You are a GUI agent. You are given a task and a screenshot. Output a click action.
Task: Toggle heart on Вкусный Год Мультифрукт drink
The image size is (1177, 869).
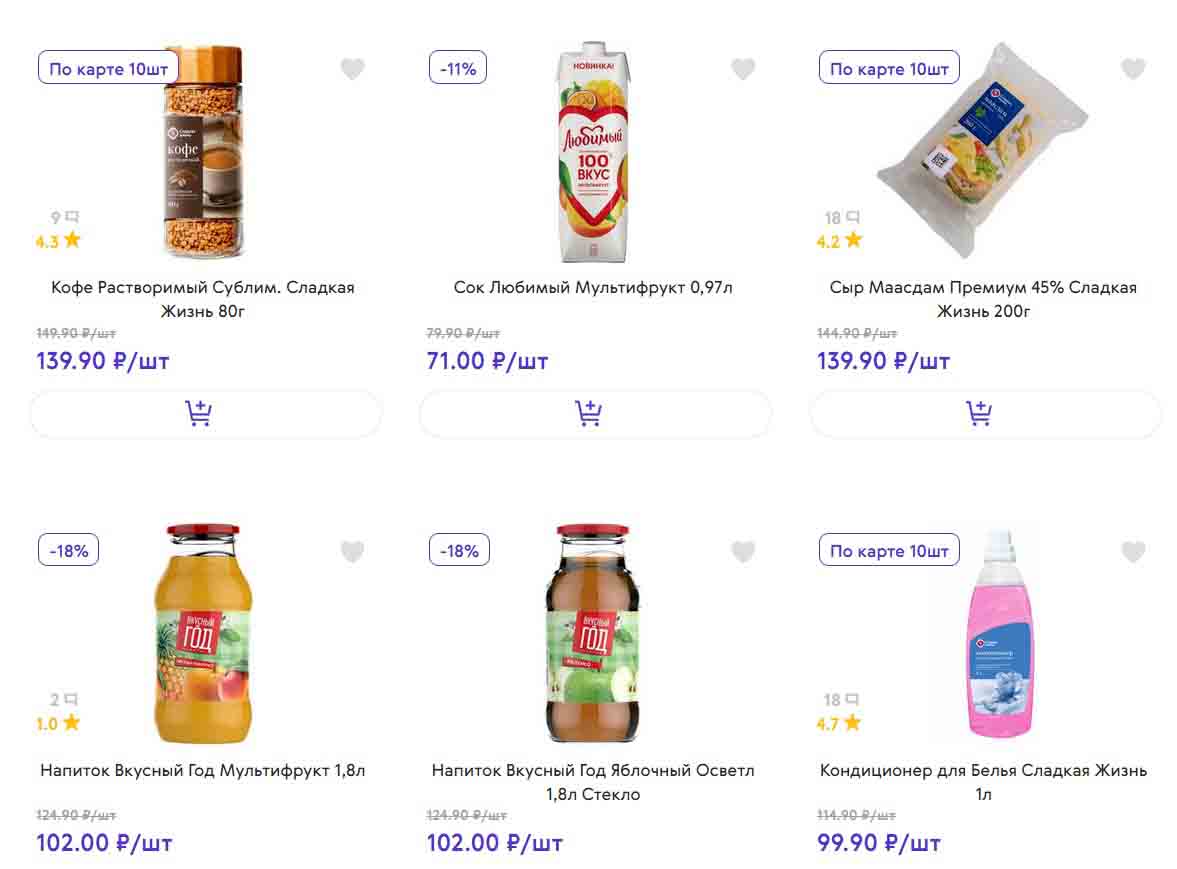[353, 551]
